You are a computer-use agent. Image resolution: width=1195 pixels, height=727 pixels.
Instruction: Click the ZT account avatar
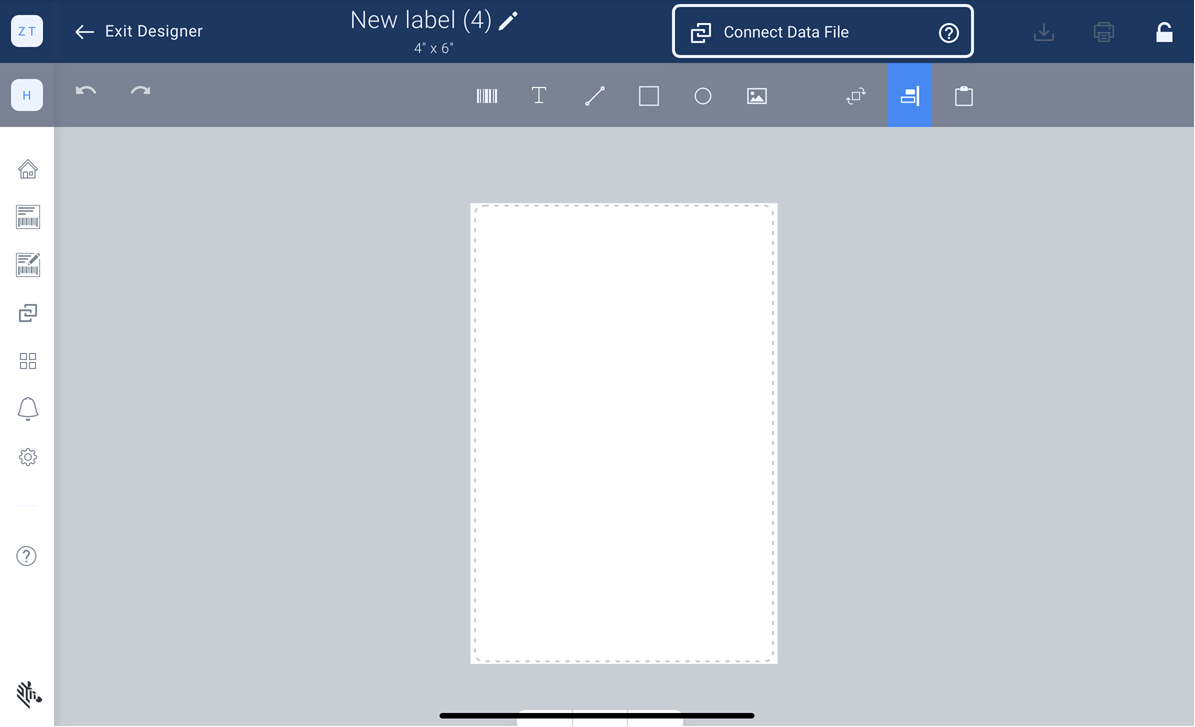click(26, 30)
